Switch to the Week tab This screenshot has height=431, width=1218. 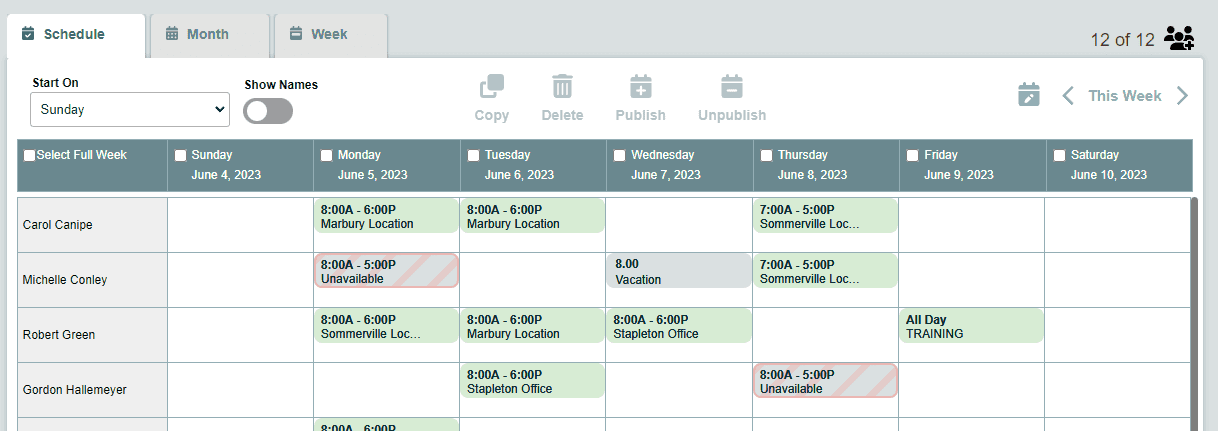331,35
